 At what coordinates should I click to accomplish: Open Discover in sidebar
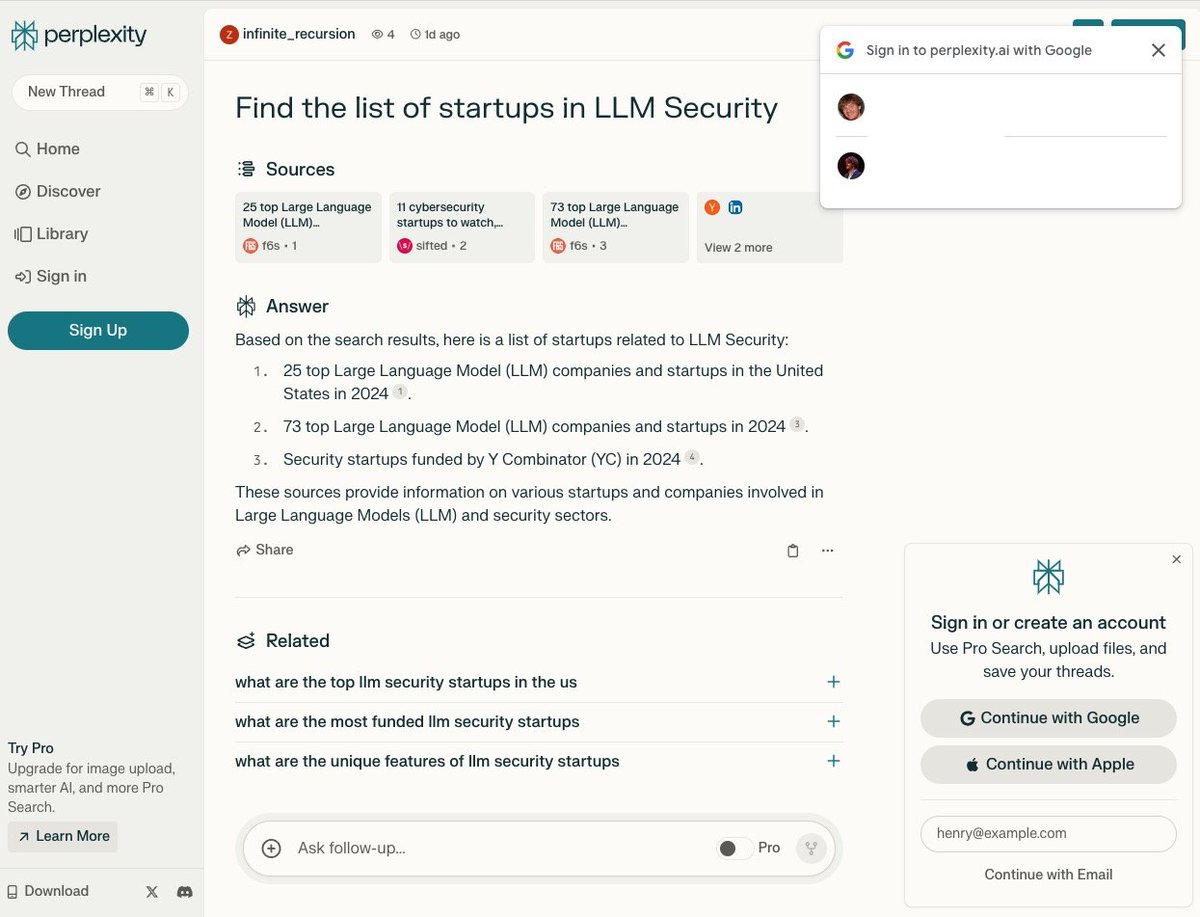point(57,191)
